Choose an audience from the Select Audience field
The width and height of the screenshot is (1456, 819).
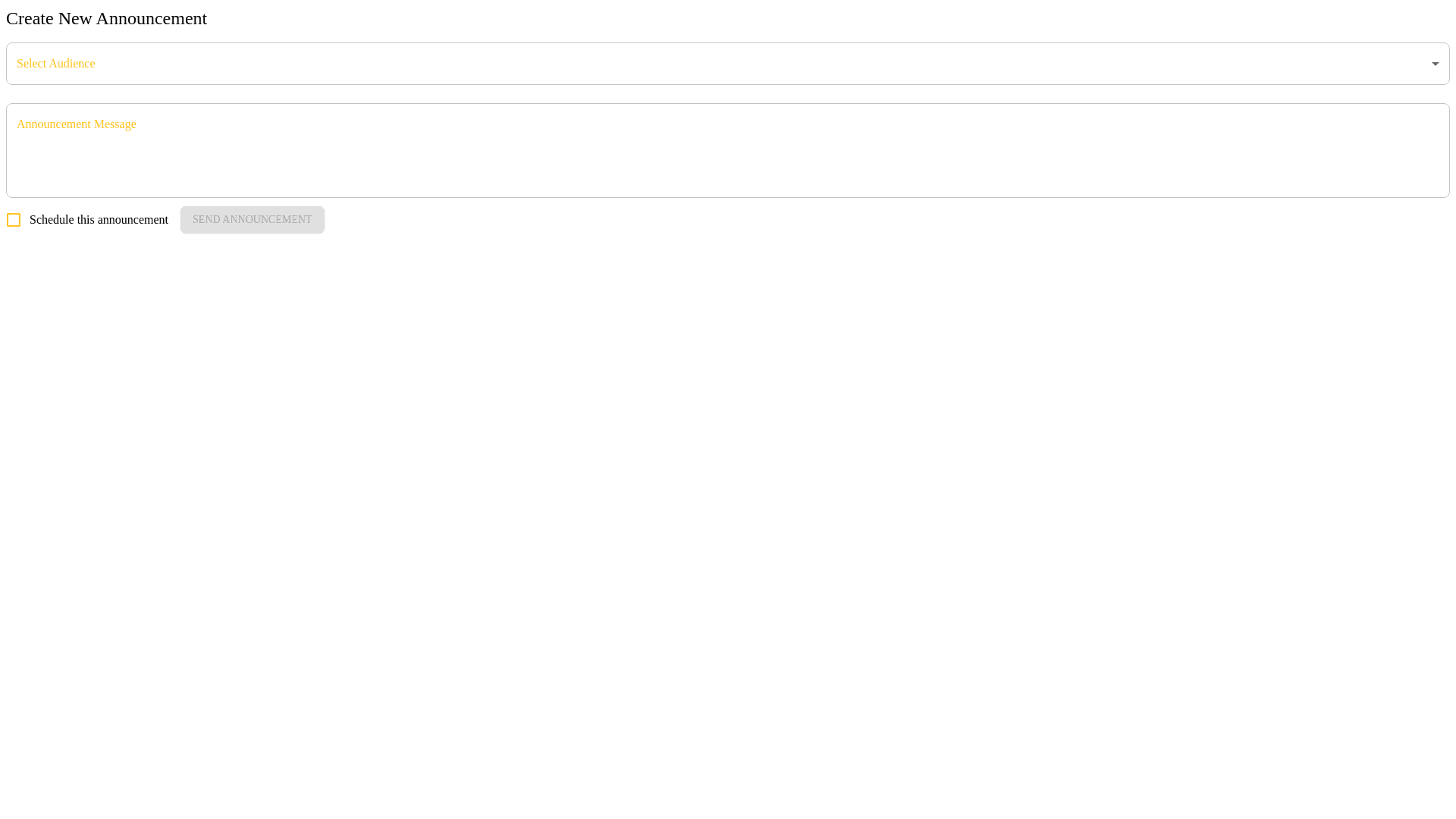(728, 64)
